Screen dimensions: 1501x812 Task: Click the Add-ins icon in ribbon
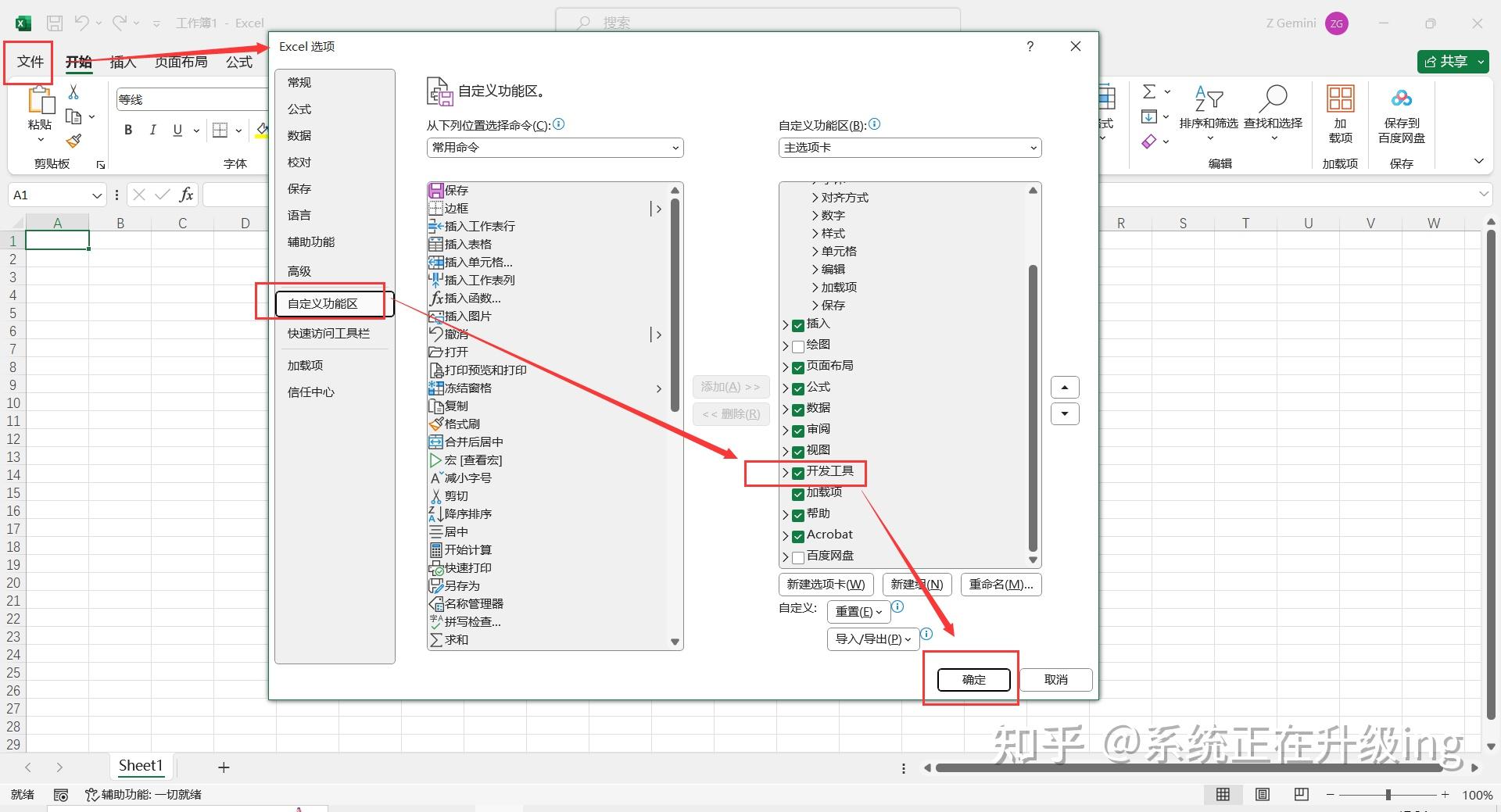1340,98
